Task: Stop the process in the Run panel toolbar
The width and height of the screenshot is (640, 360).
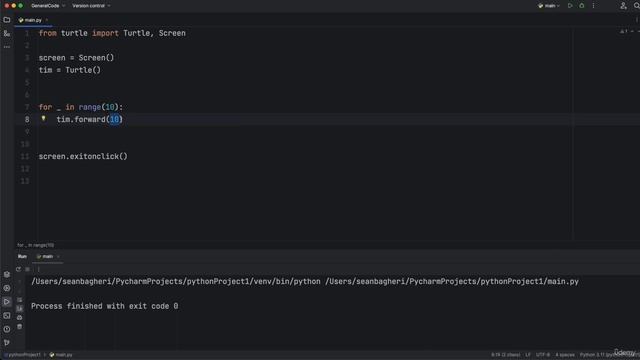Action: [27, 269]
